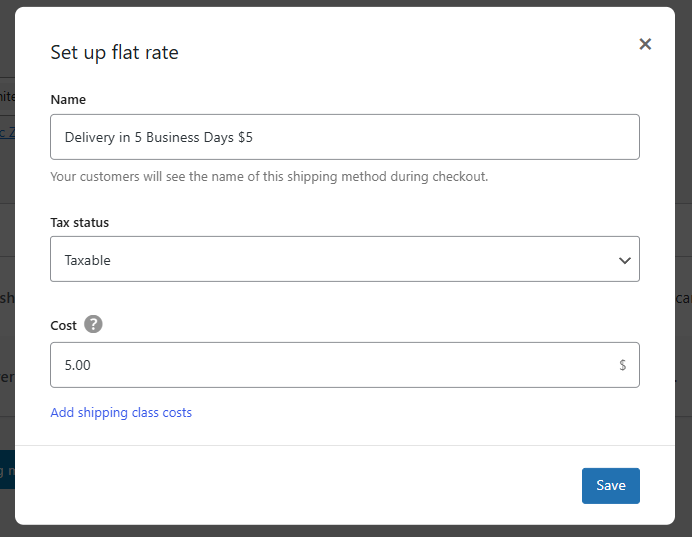692x537 pixels.
Task: Click the Set up flat rate heading
Action: [114, 53]
